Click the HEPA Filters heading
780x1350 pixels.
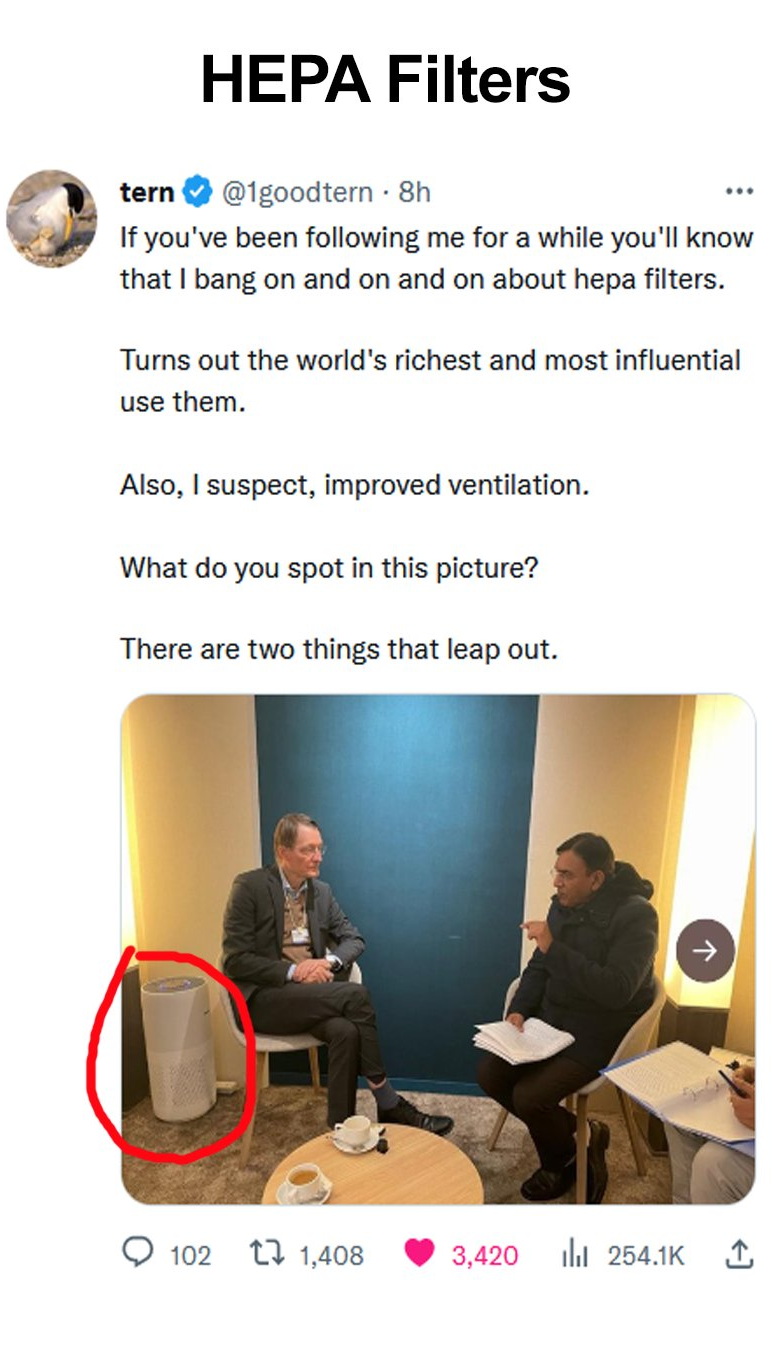pos(386,80)
